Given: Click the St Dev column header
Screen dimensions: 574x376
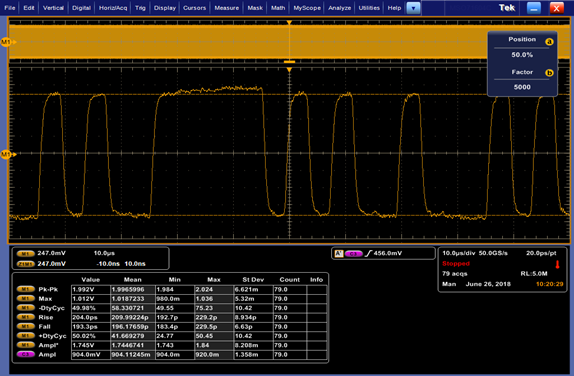Looking at the screenshot, I should [x=253, y=280].
